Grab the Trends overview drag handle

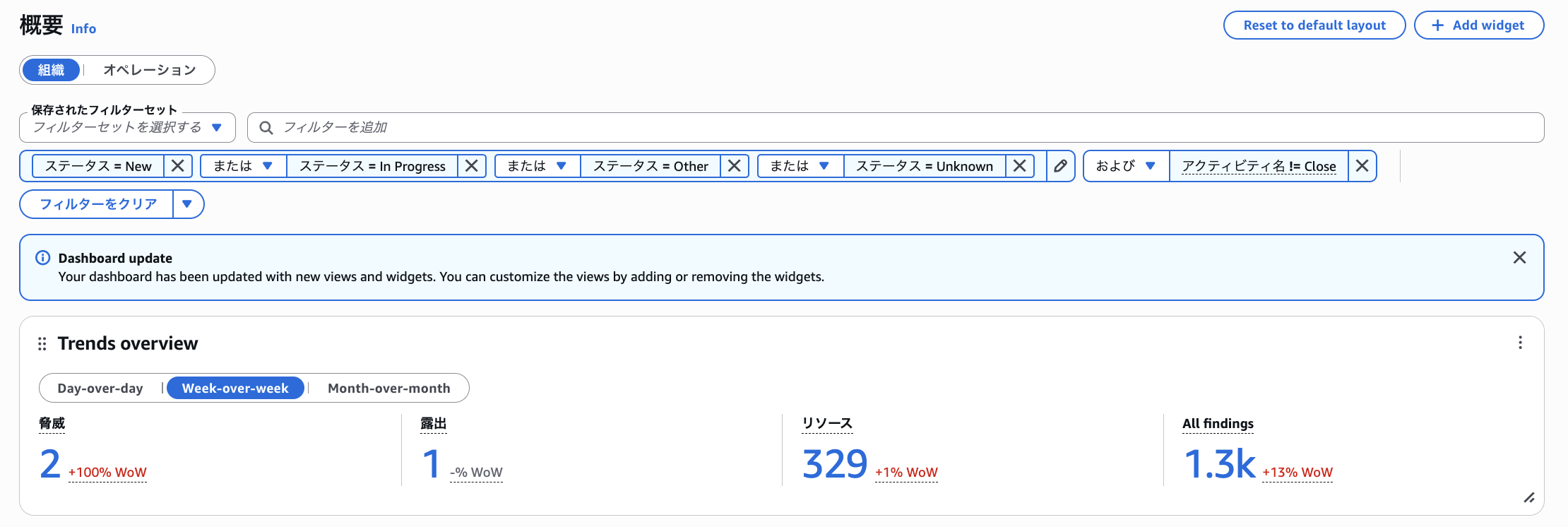(x=42, y=344)
